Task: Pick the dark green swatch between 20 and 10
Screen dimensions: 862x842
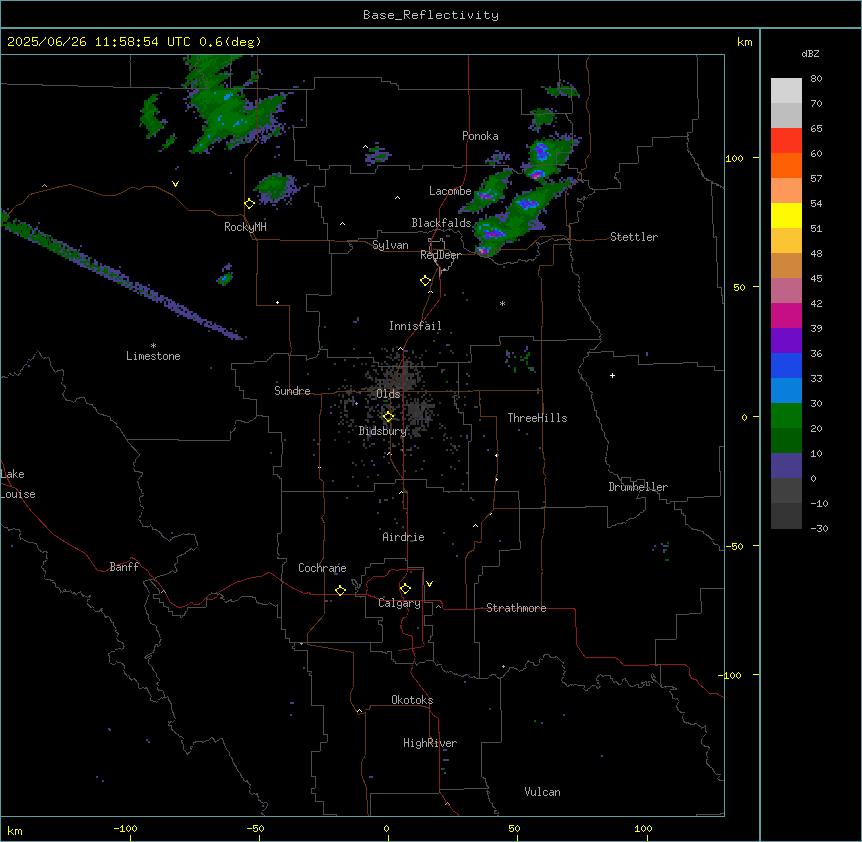Action: (x=786, y=440)
